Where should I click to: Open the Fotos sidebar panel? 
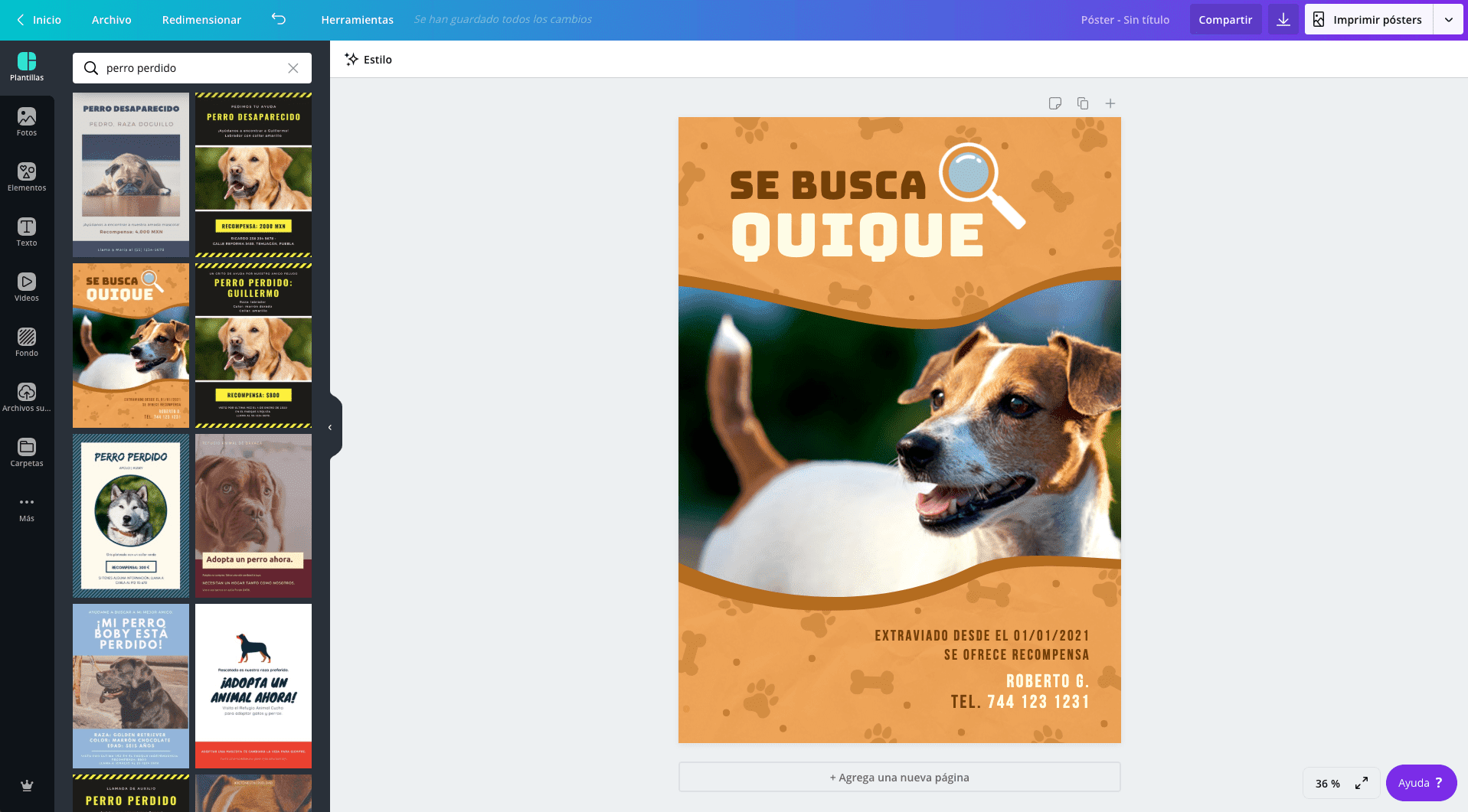tap(27, 122)
